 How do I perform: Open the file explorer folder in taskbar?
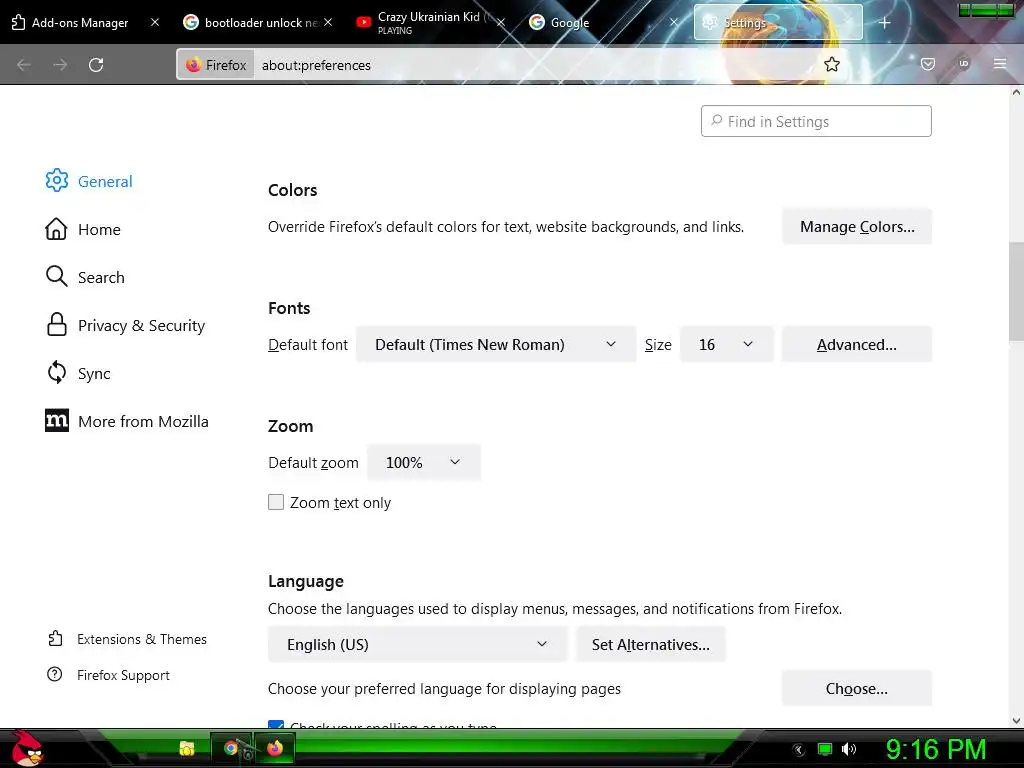click(x=187, y=748)
